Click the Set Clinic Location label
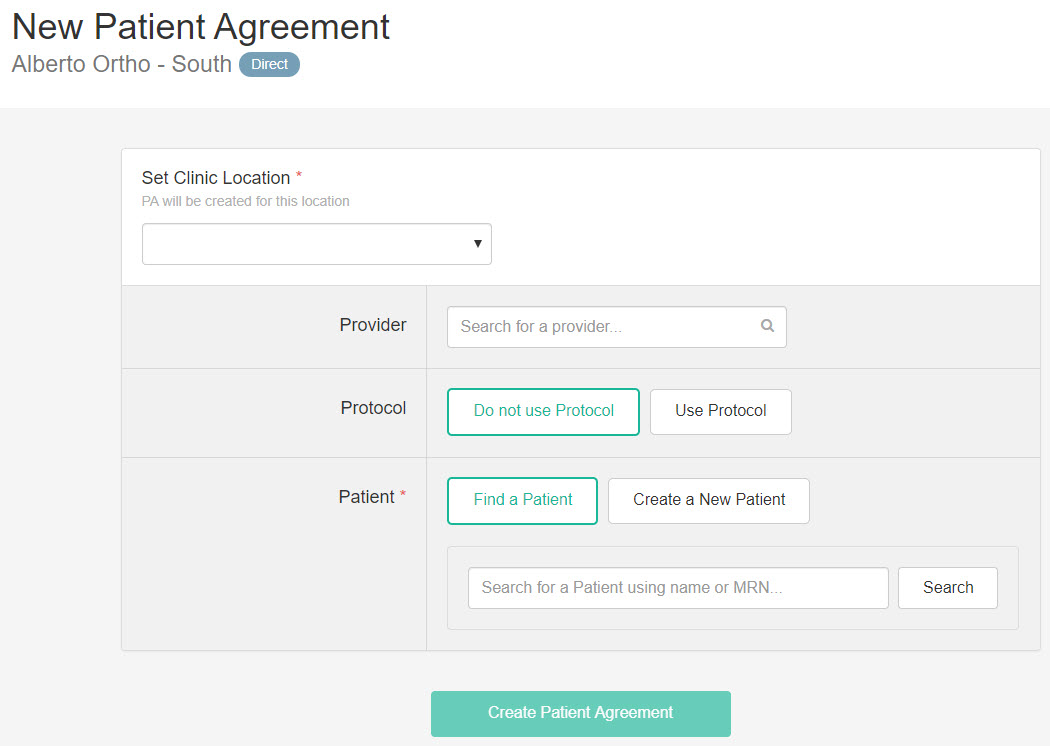The width and height of the screenshot is (1050, 746). click(215, 178)
